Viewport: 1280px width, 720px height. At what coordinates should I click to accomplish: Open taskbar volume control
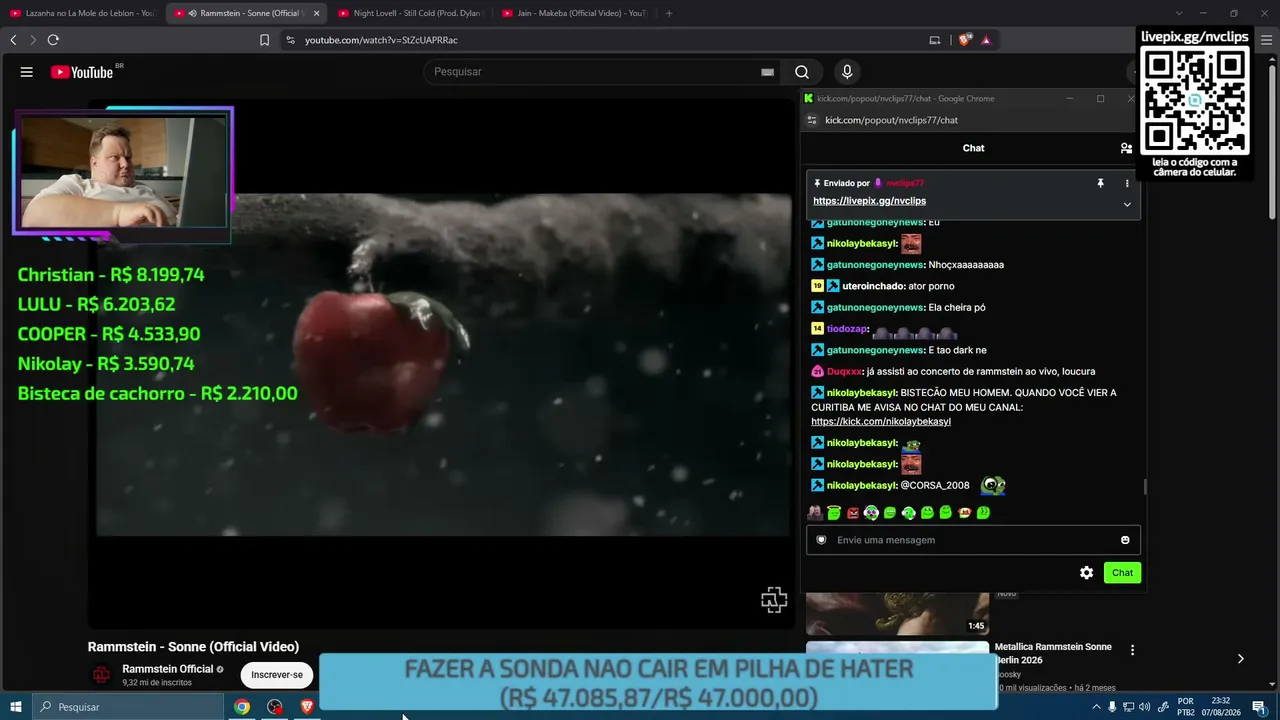click(x=1144, y=707)
